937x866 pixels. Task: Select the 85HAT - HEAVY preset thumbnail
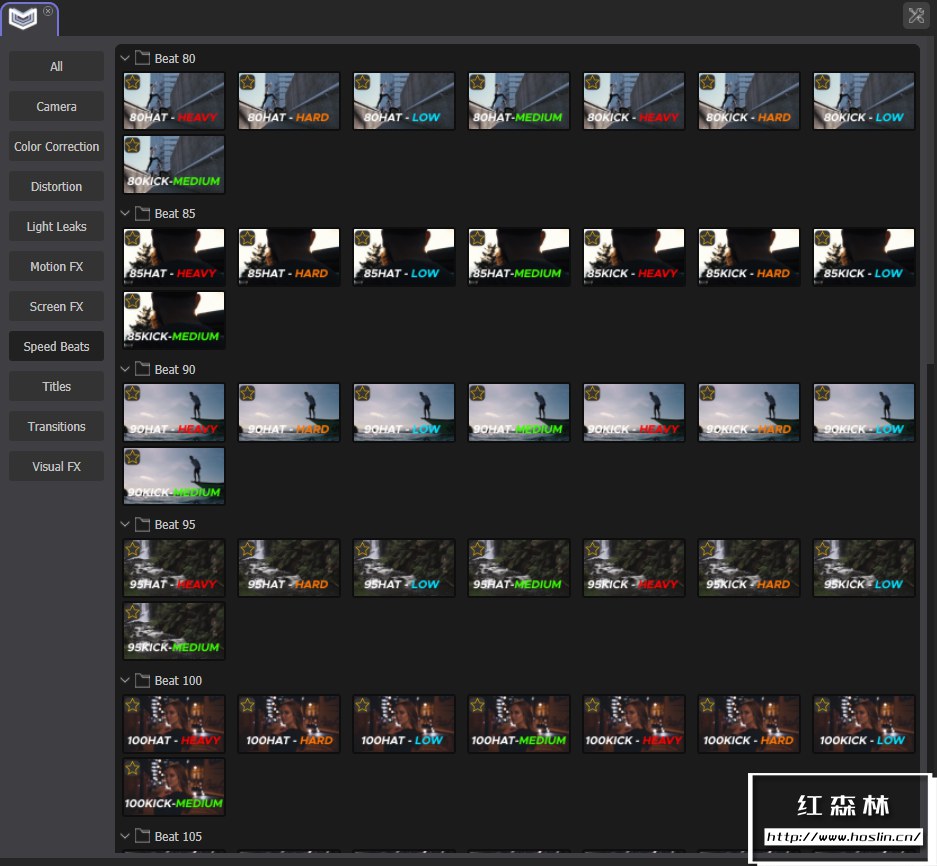174,257
